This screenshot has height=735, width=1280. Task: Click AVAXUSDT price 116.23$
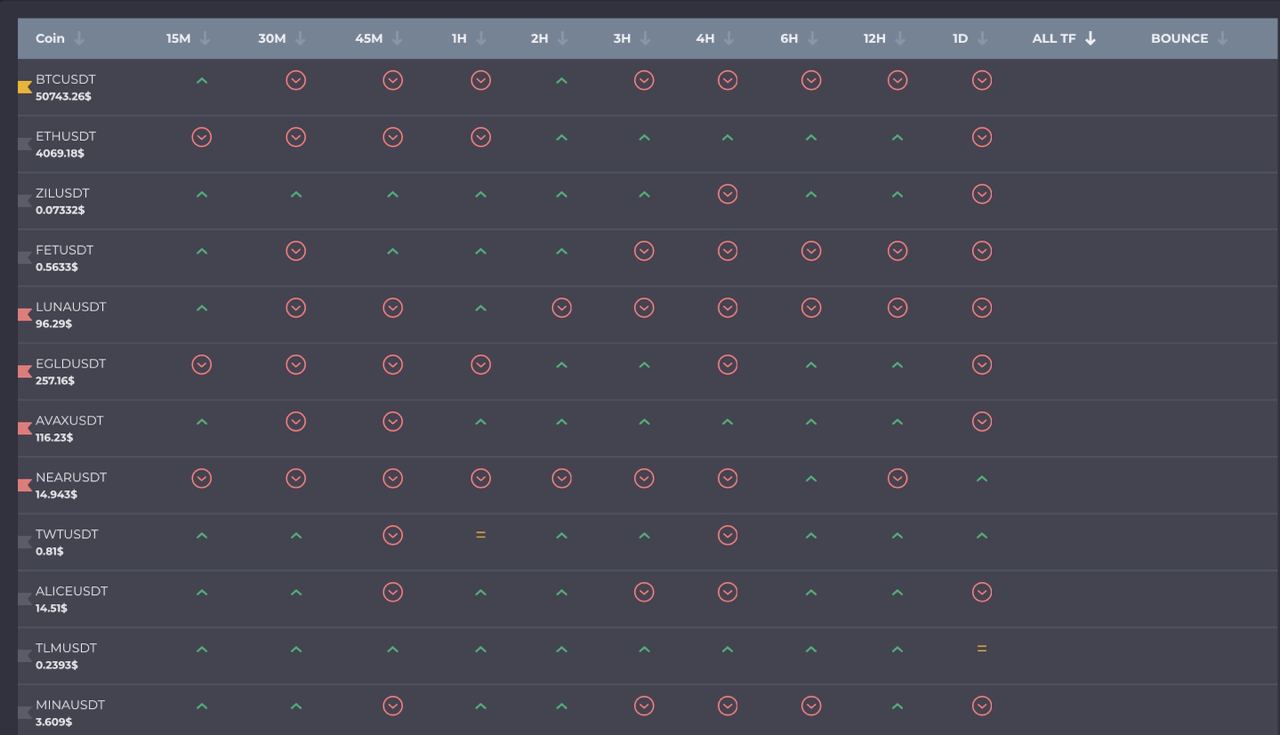click(54, 438)
